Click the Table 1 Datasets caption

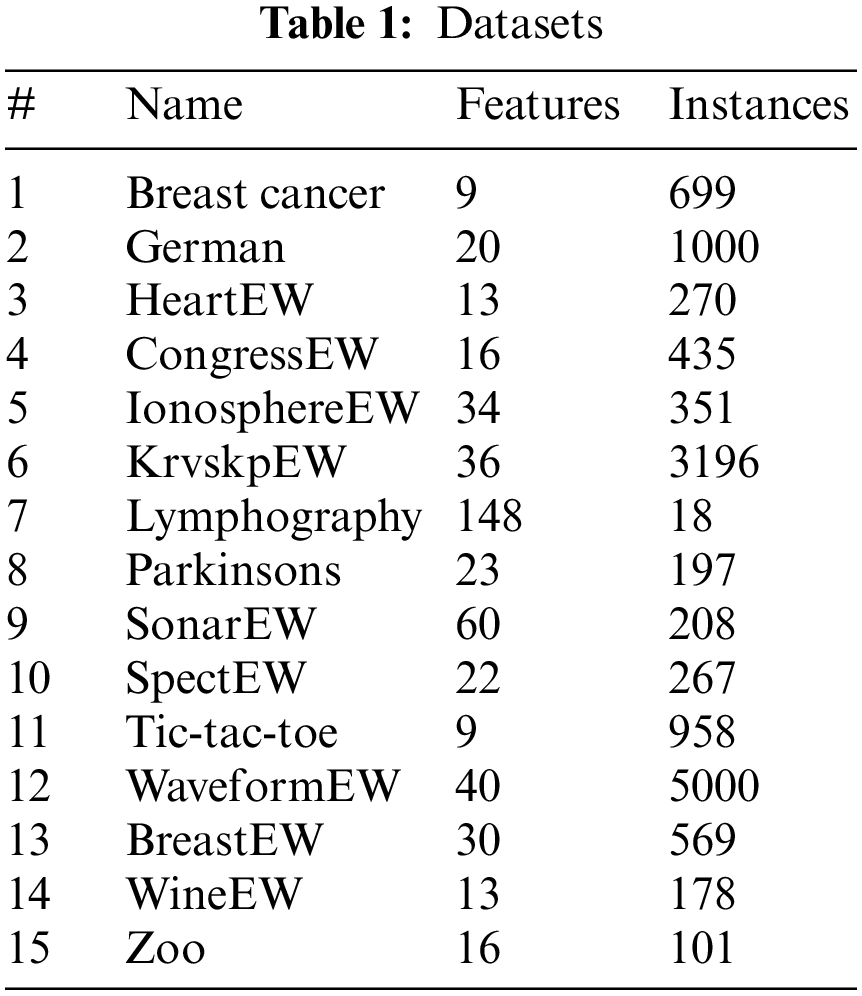point(430,25)
